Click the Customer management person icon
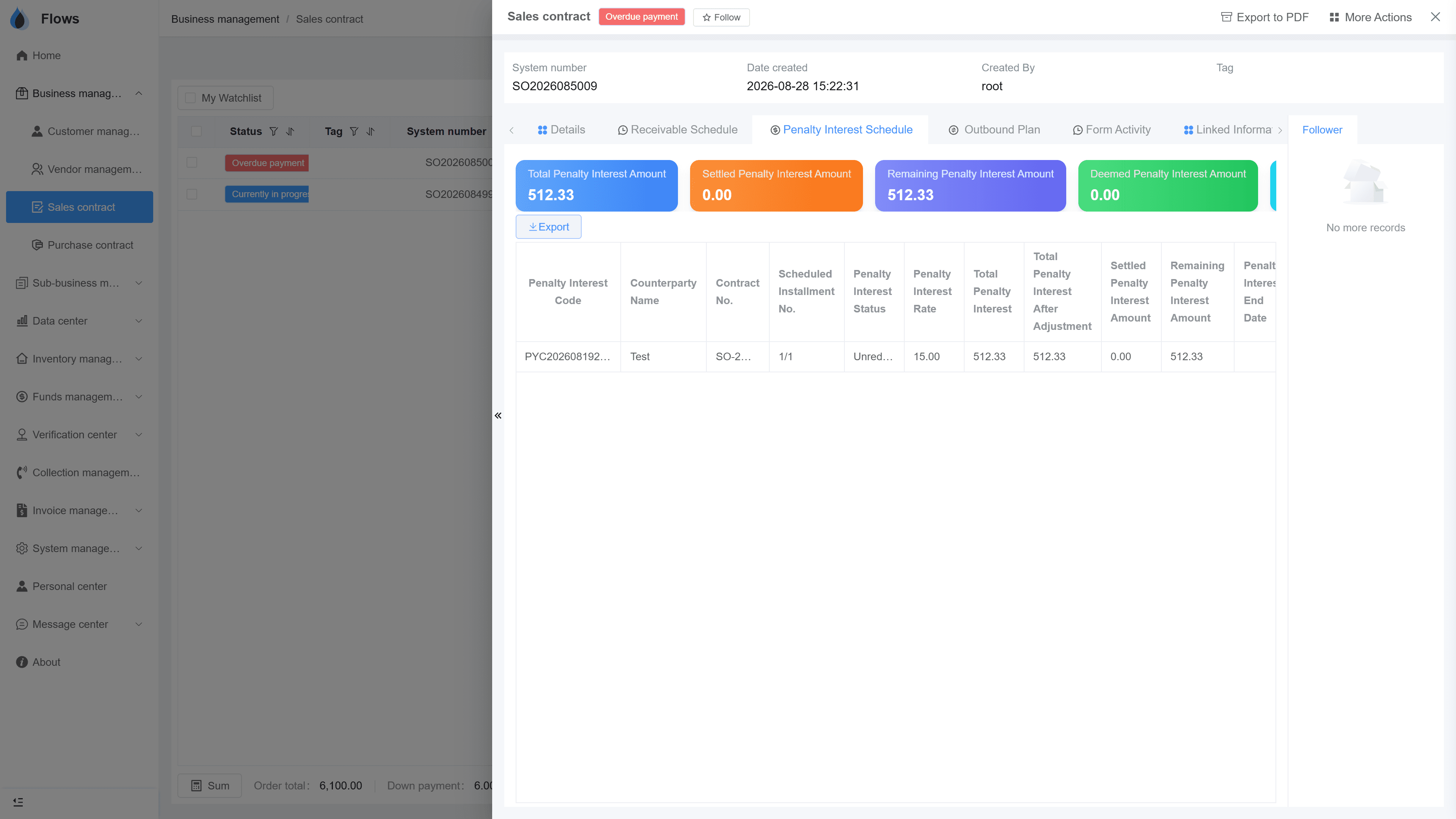Viewport: 1456px width, 819px height. [x=37, y=131]
